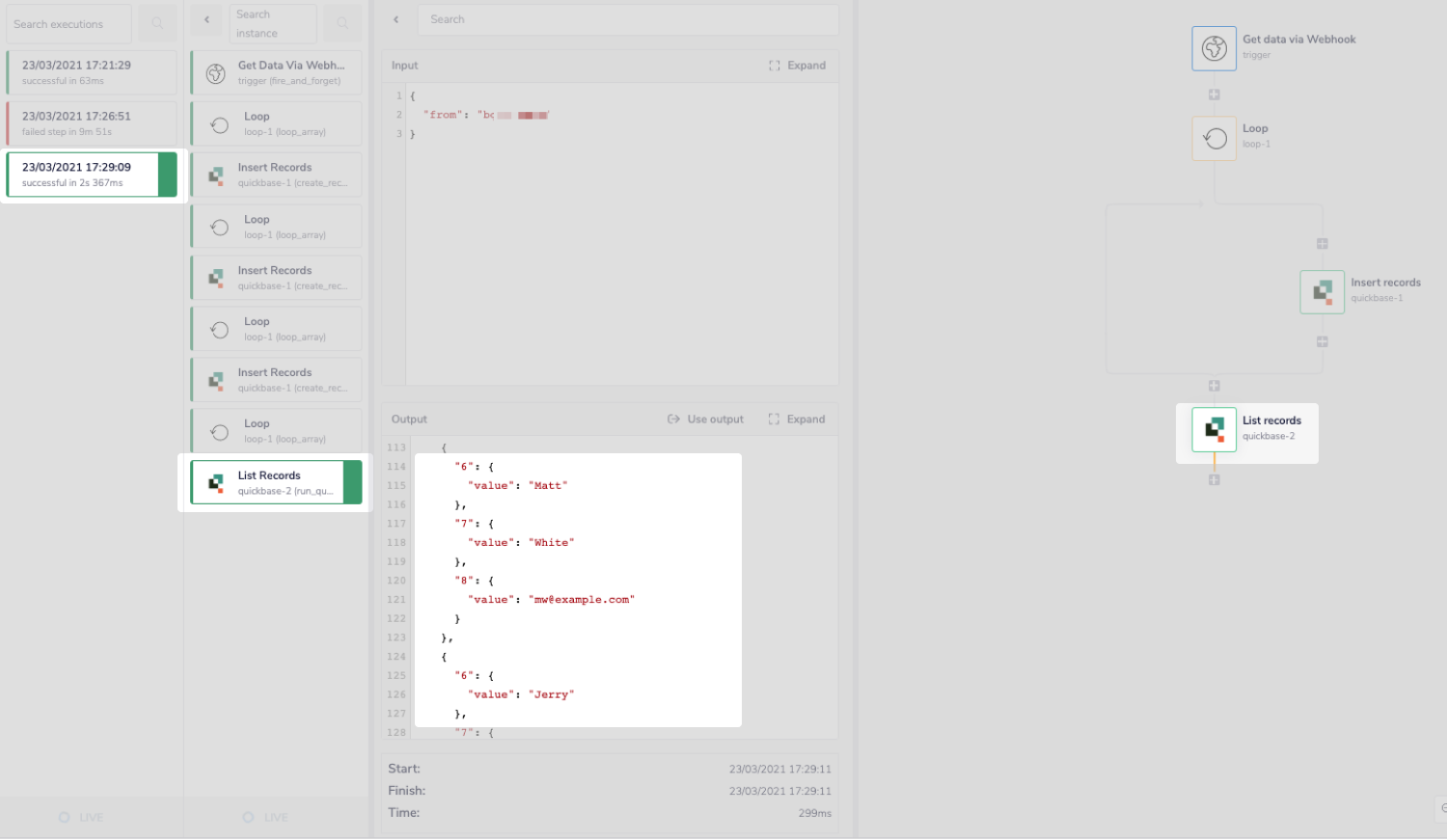Click Expand on the Output panel

pos(798,419)
